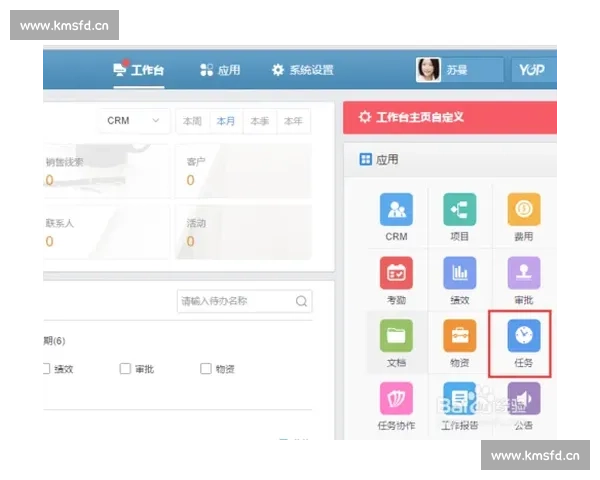Open 系统设置 system settings
Screen dimensions: 600x480
(302, 70)
